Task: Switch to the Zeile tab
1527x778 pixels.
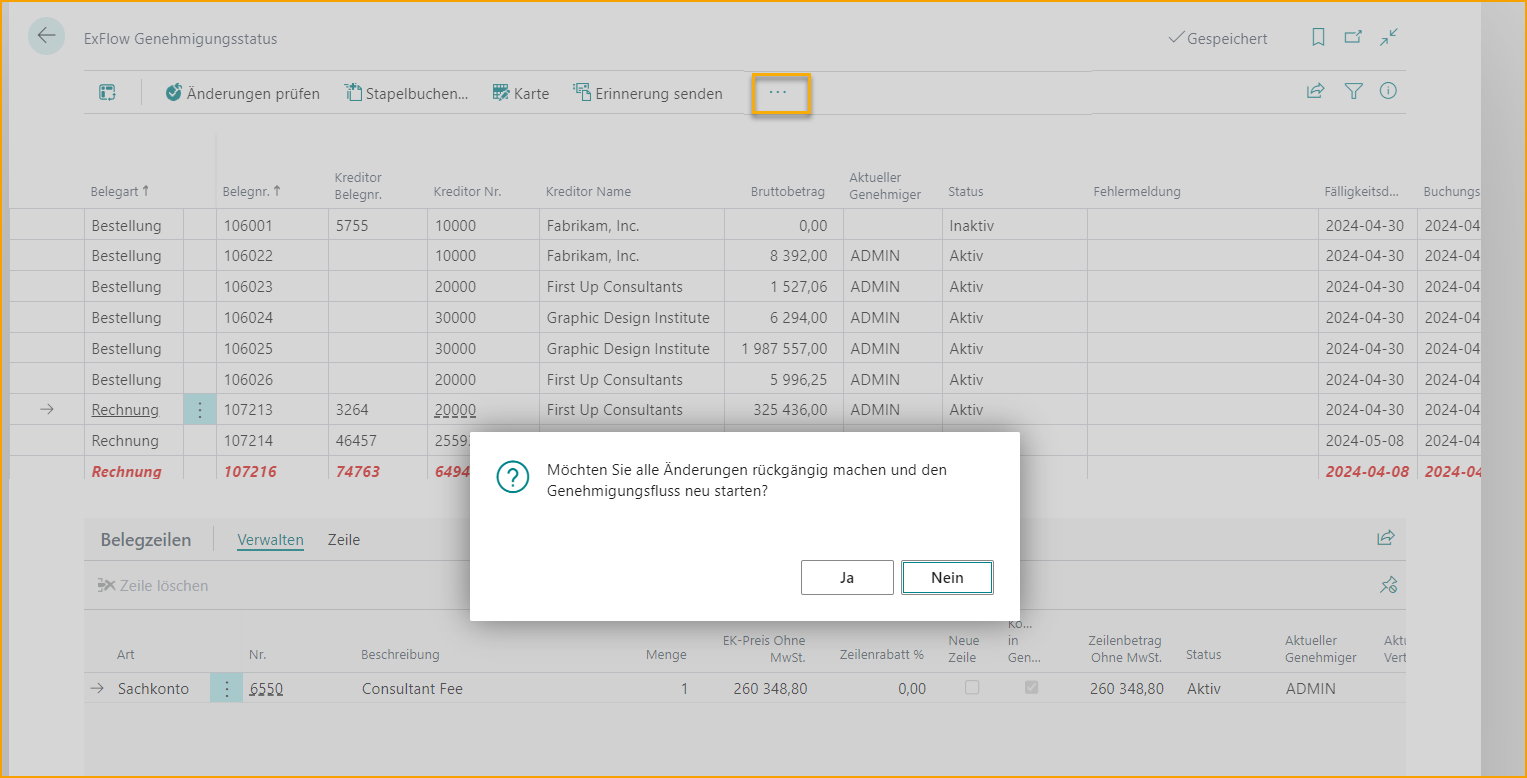Action: click(x=343, y=540)
